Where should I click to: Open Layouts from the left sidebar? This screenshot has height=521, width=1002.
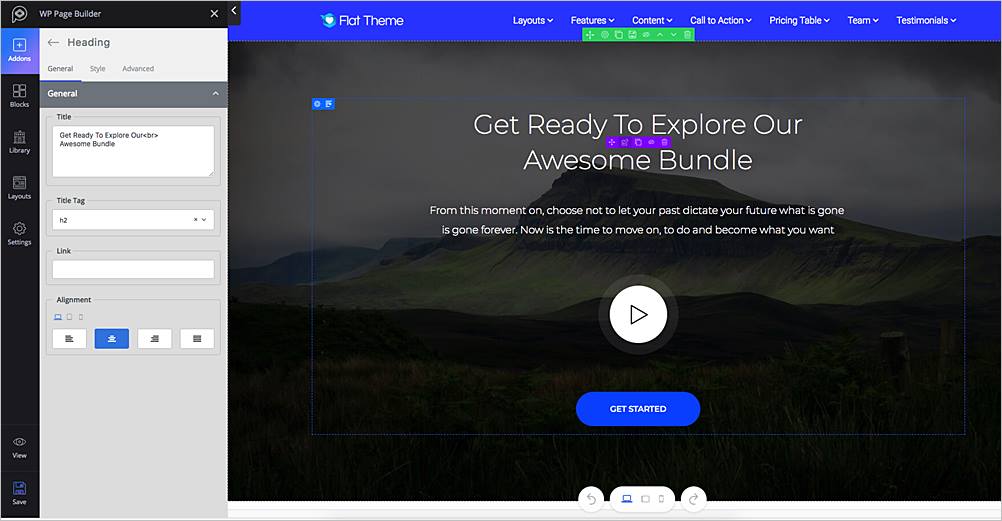point(19,187)
